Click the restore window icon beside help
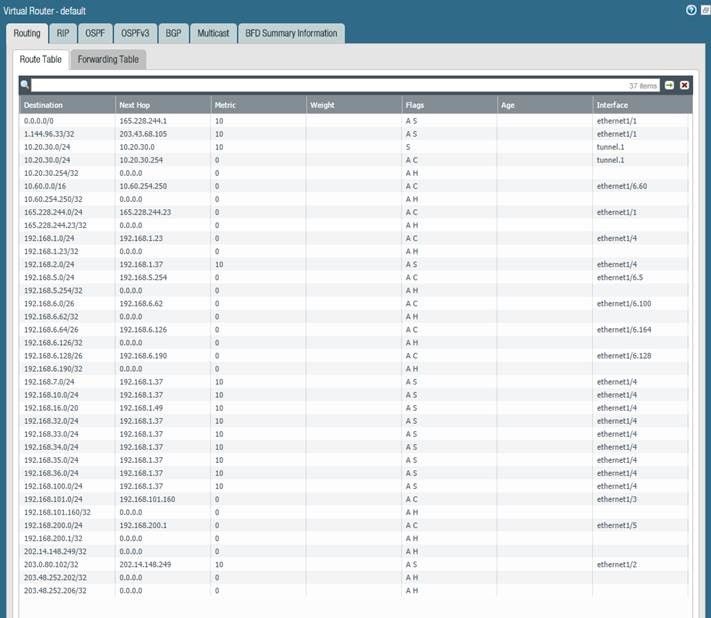711x618 pixels. coord(704,10)
